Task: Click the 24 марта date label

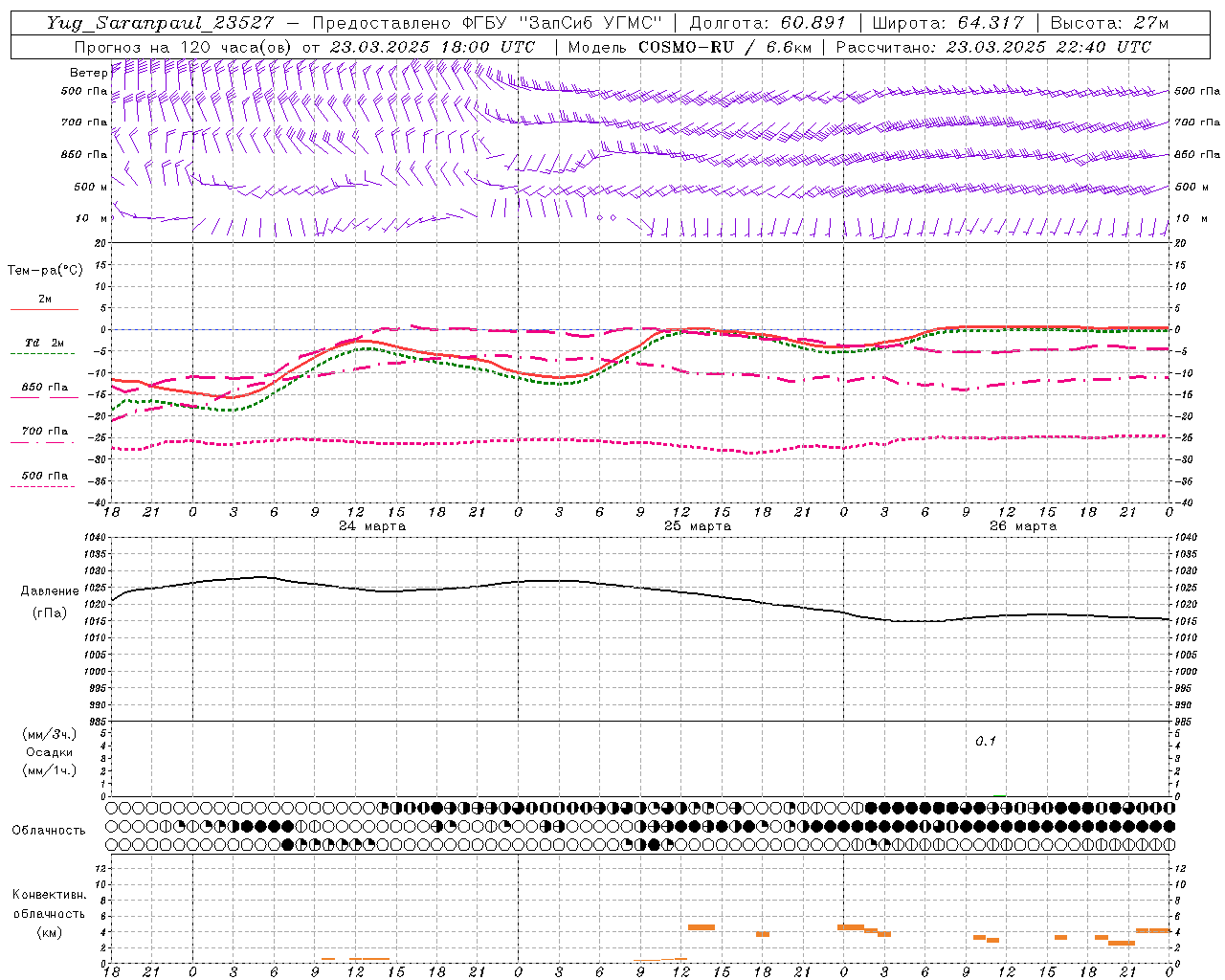Action: (372, 526)
